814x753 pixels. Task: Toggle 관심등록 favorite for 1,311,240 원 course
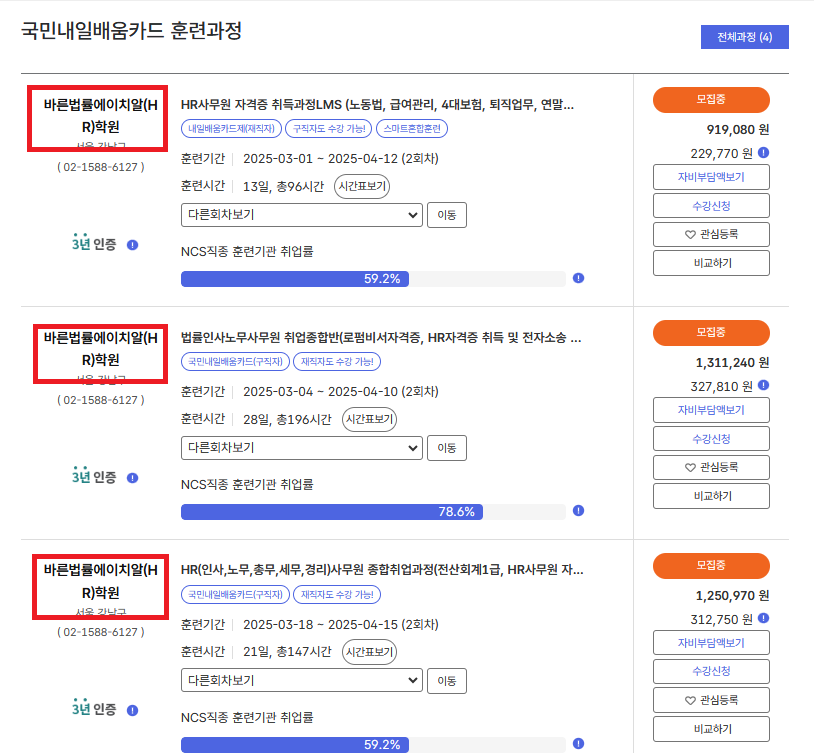(711, 467)
